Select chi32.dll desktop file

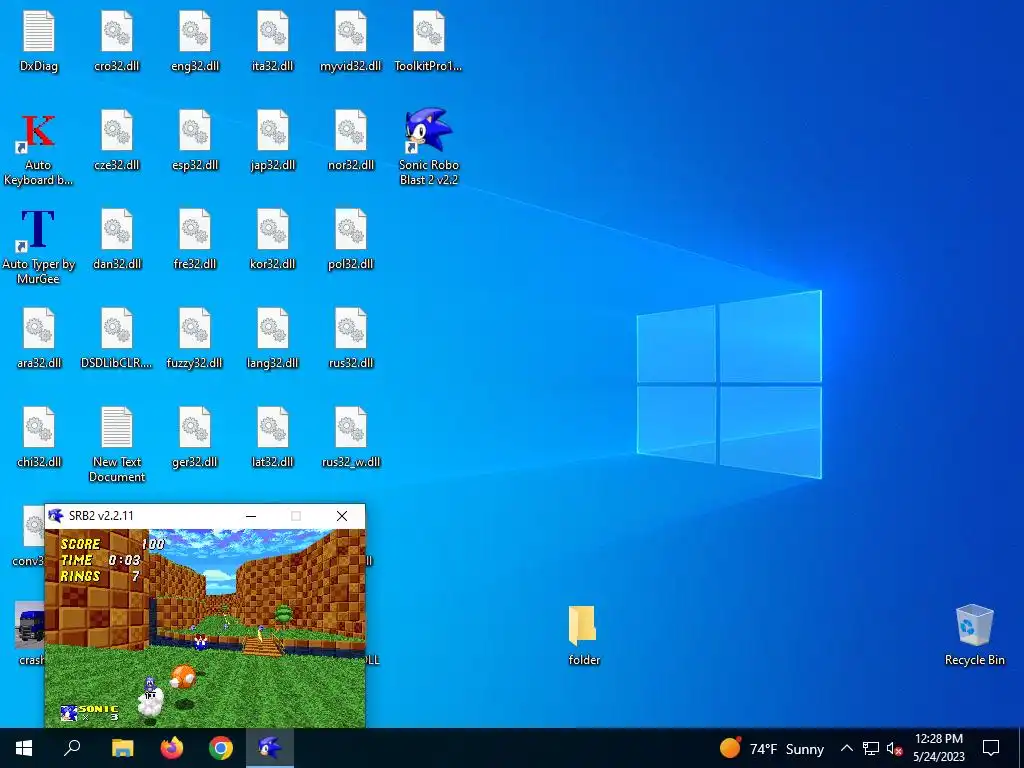(x=39, y=437)
